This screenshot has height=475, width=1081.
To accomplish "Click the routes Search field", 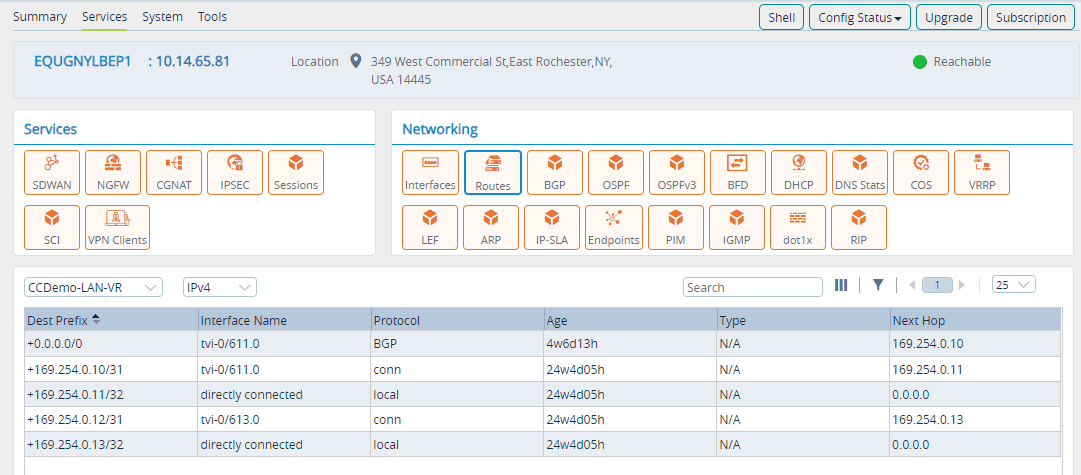I will (x=753, y=287).
